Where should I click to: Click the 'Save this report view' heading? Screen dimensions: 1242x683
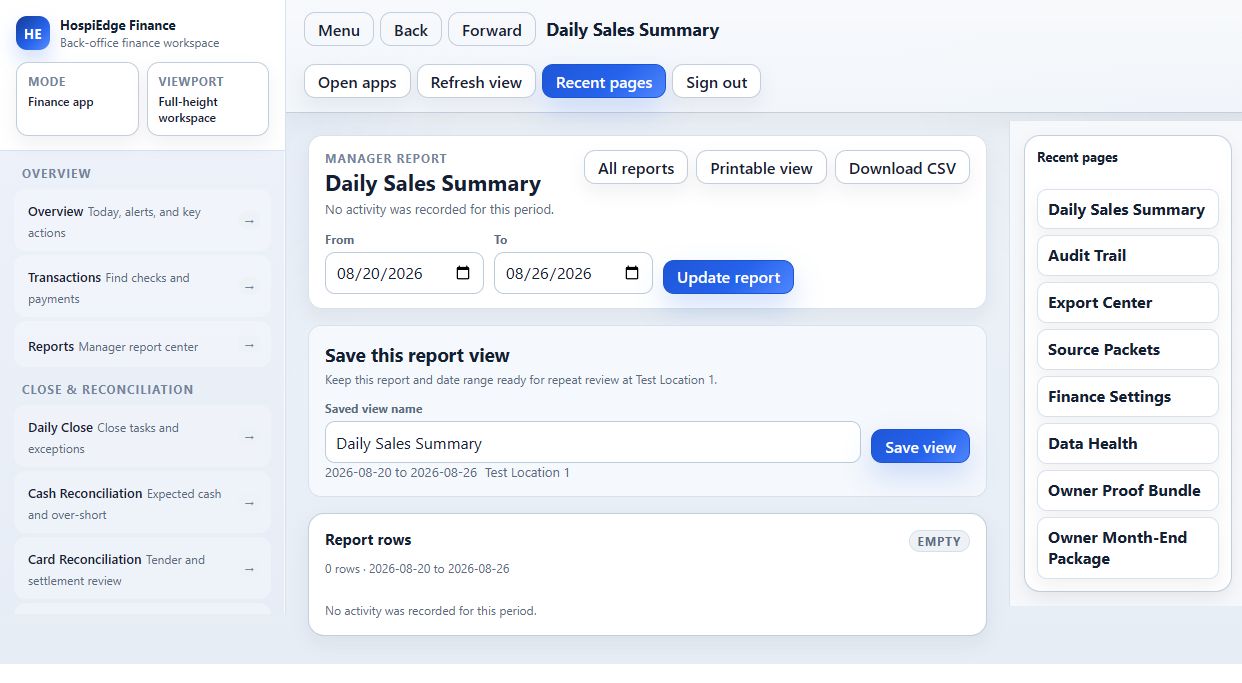tap(417, 355)
